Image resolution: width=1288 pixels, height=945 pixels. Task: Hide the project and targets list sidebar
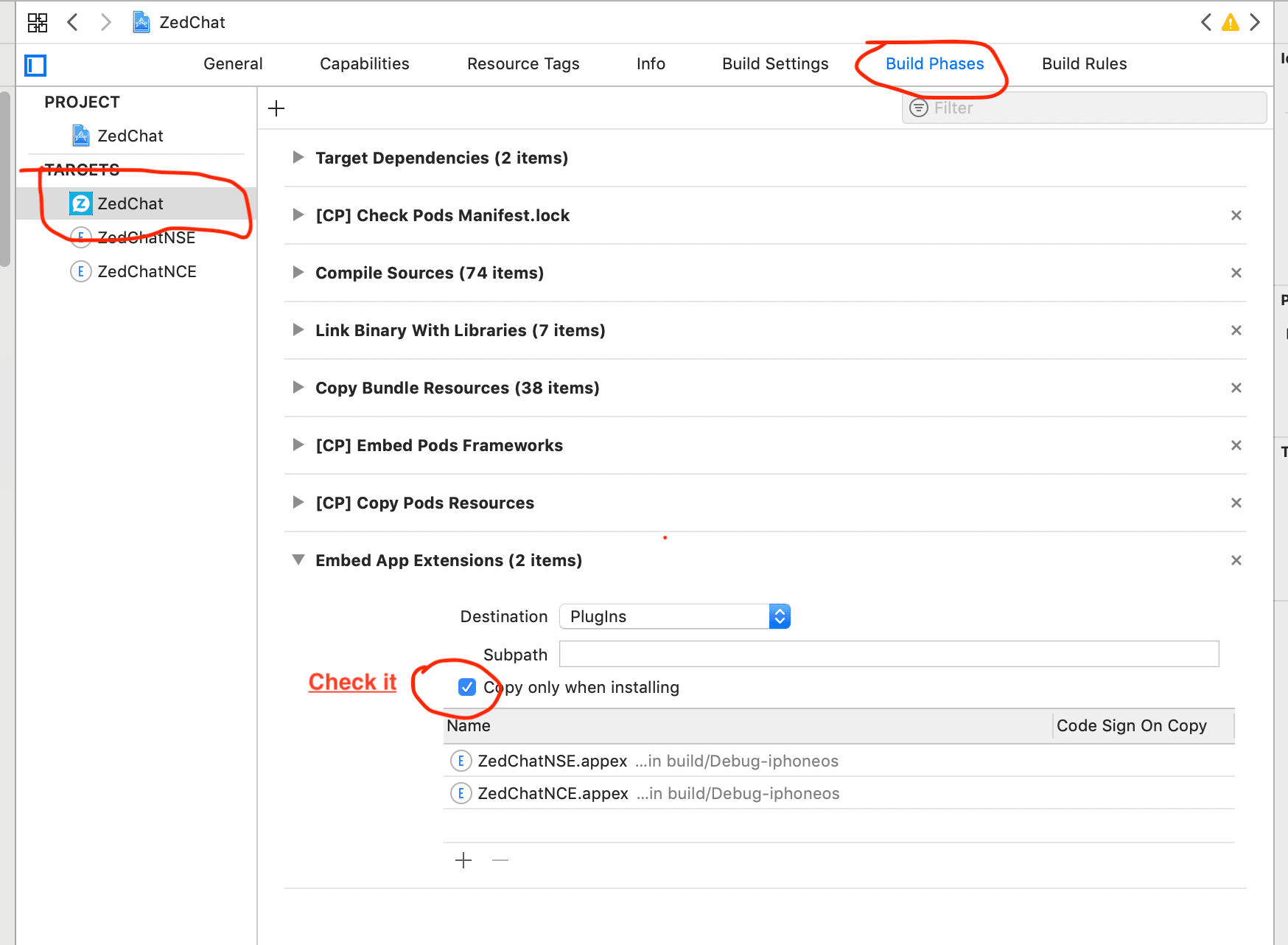35,66
